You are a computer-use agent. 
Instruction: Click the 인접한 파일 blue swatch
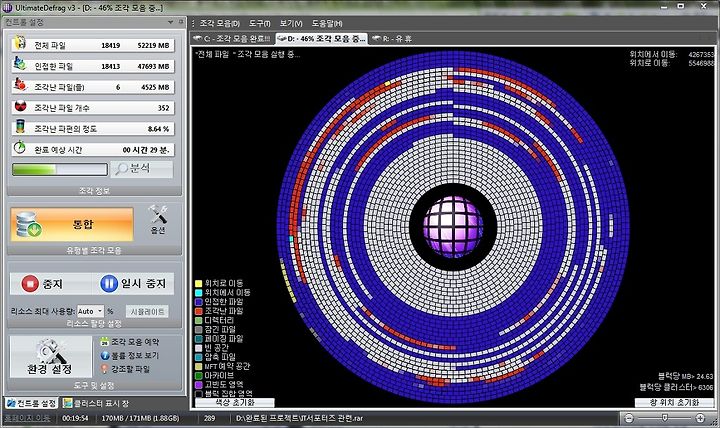point(199,302)
